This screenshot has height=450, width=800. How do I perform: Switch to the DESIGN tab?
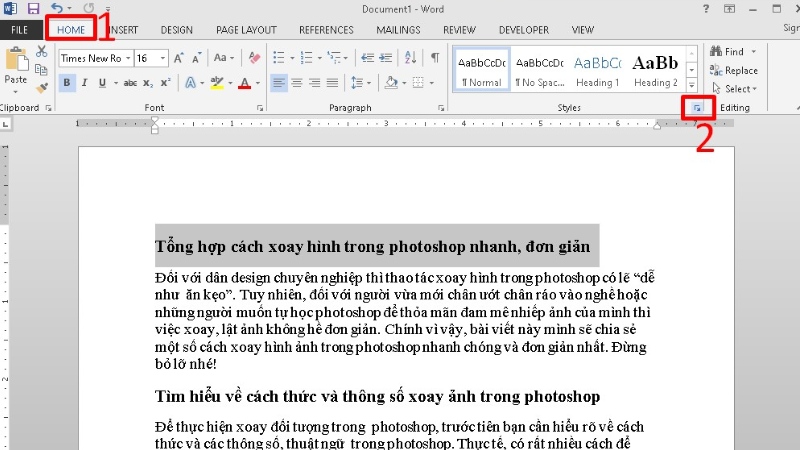pyautogui.click(x=177, y=30)
